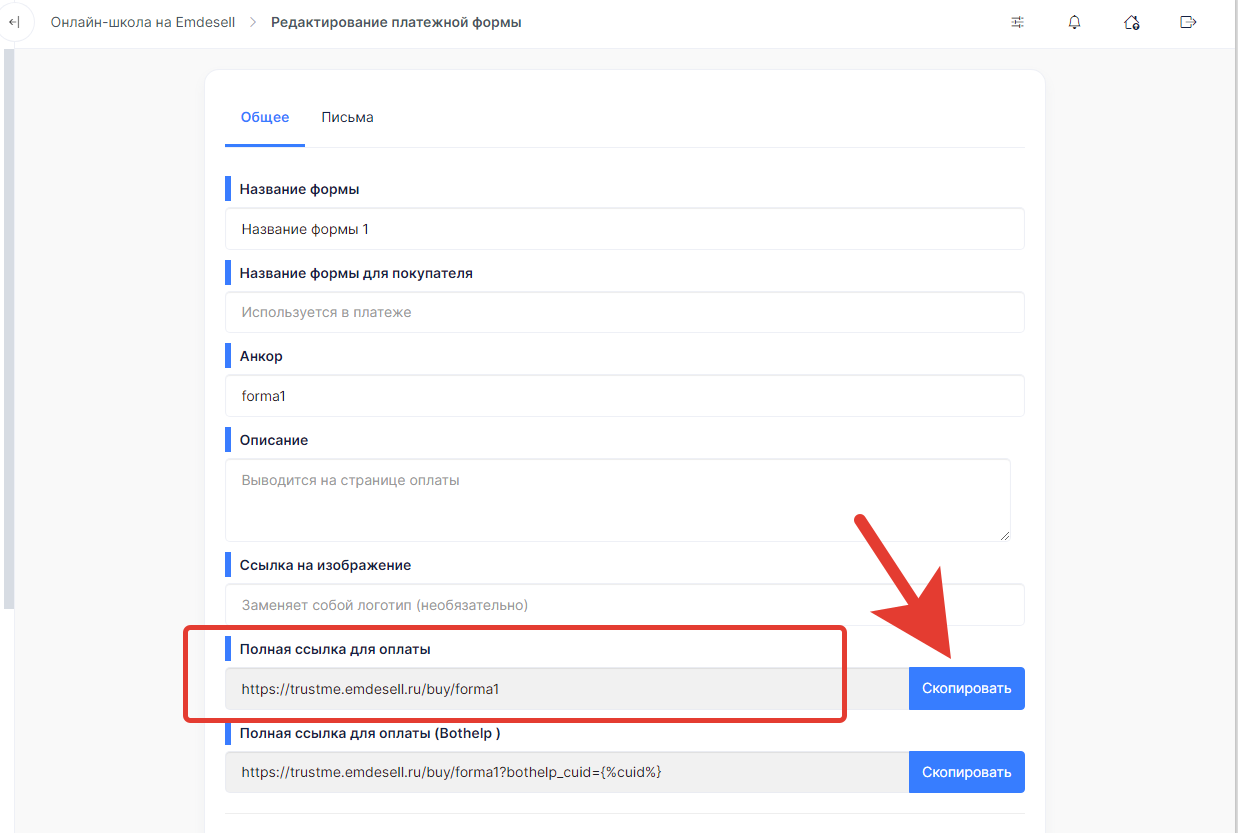Click Редактирование платежной формы breadcrumb title
Screen dimensions: 1238x833
click(x=396, y=22)
